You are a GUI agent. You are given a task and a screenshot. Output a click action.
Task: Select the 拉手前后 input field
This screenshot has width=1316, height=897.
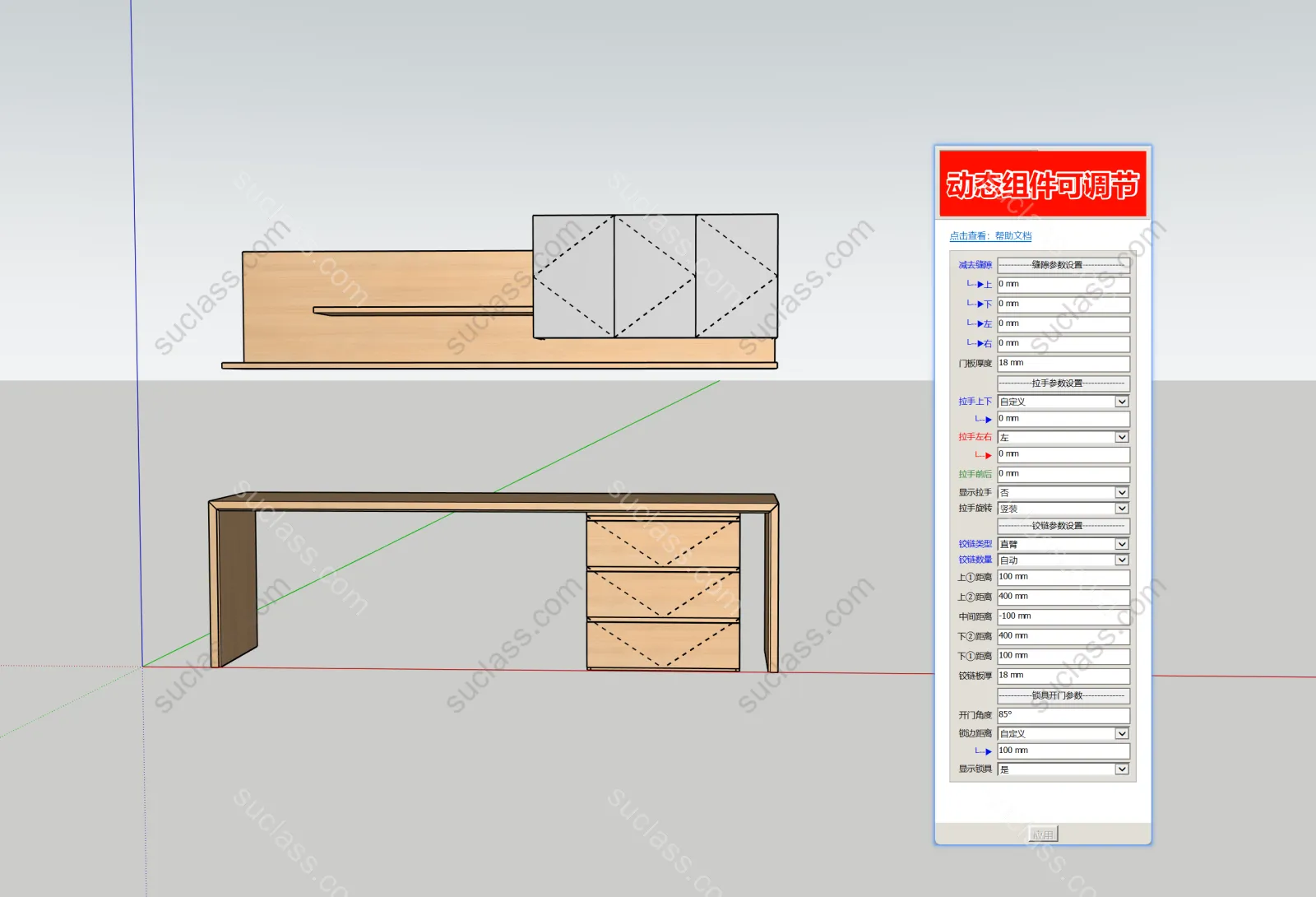(1063, 474)
